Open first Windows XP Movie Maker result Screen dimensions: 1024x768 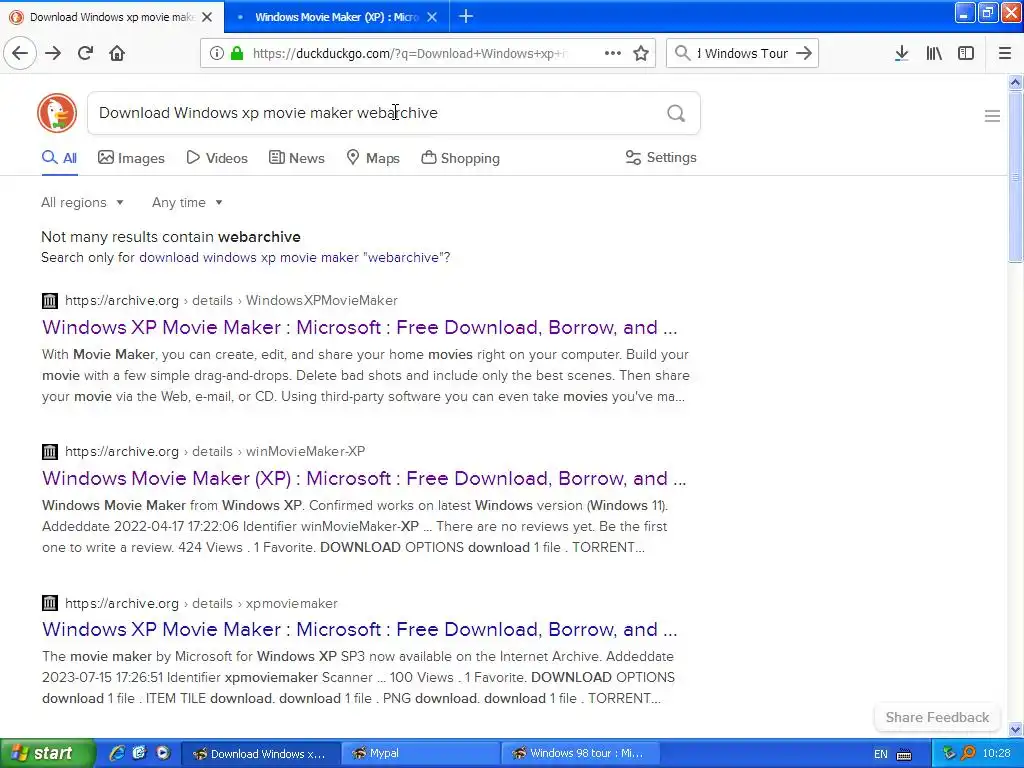tap(360, 327)
